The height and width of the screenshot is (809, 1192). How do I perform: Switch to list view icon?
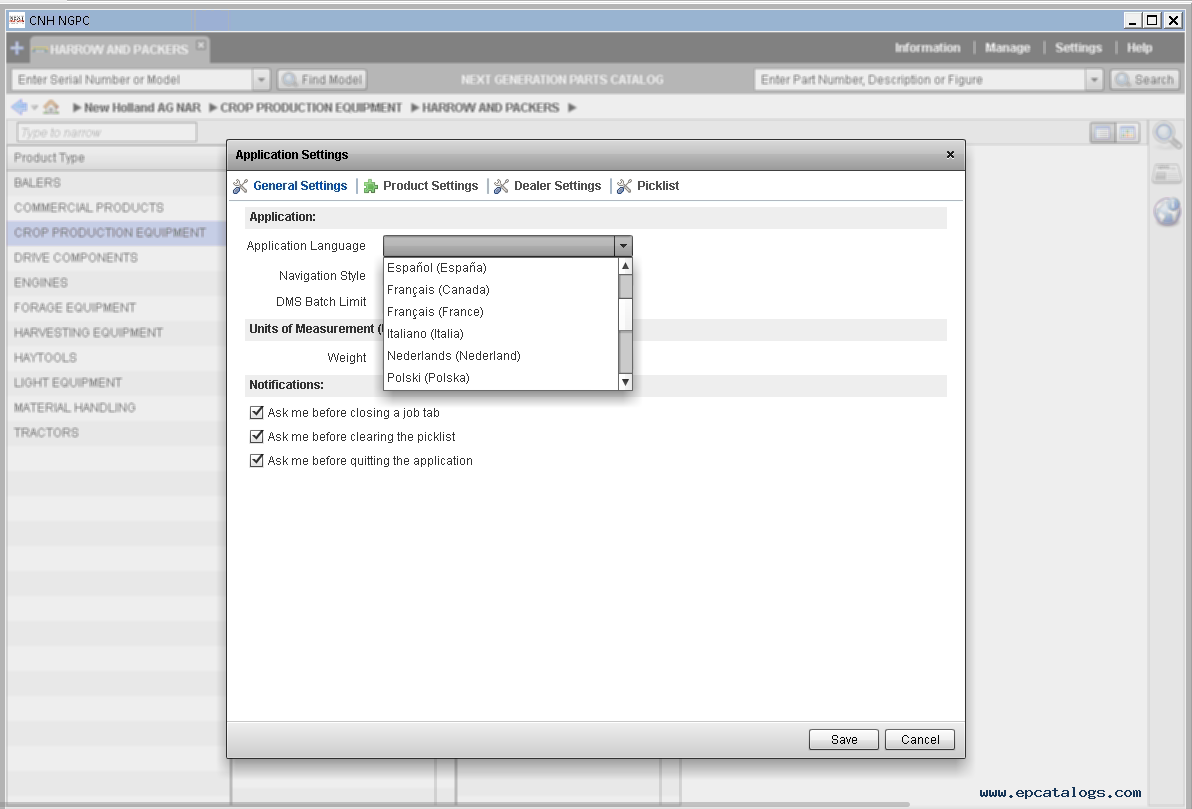point(1102,133)
